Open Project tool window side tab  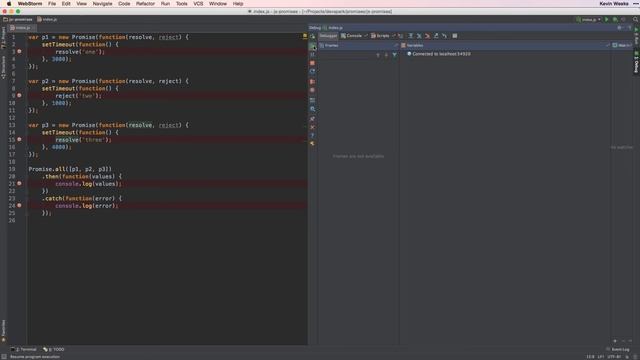coord(4,38)
